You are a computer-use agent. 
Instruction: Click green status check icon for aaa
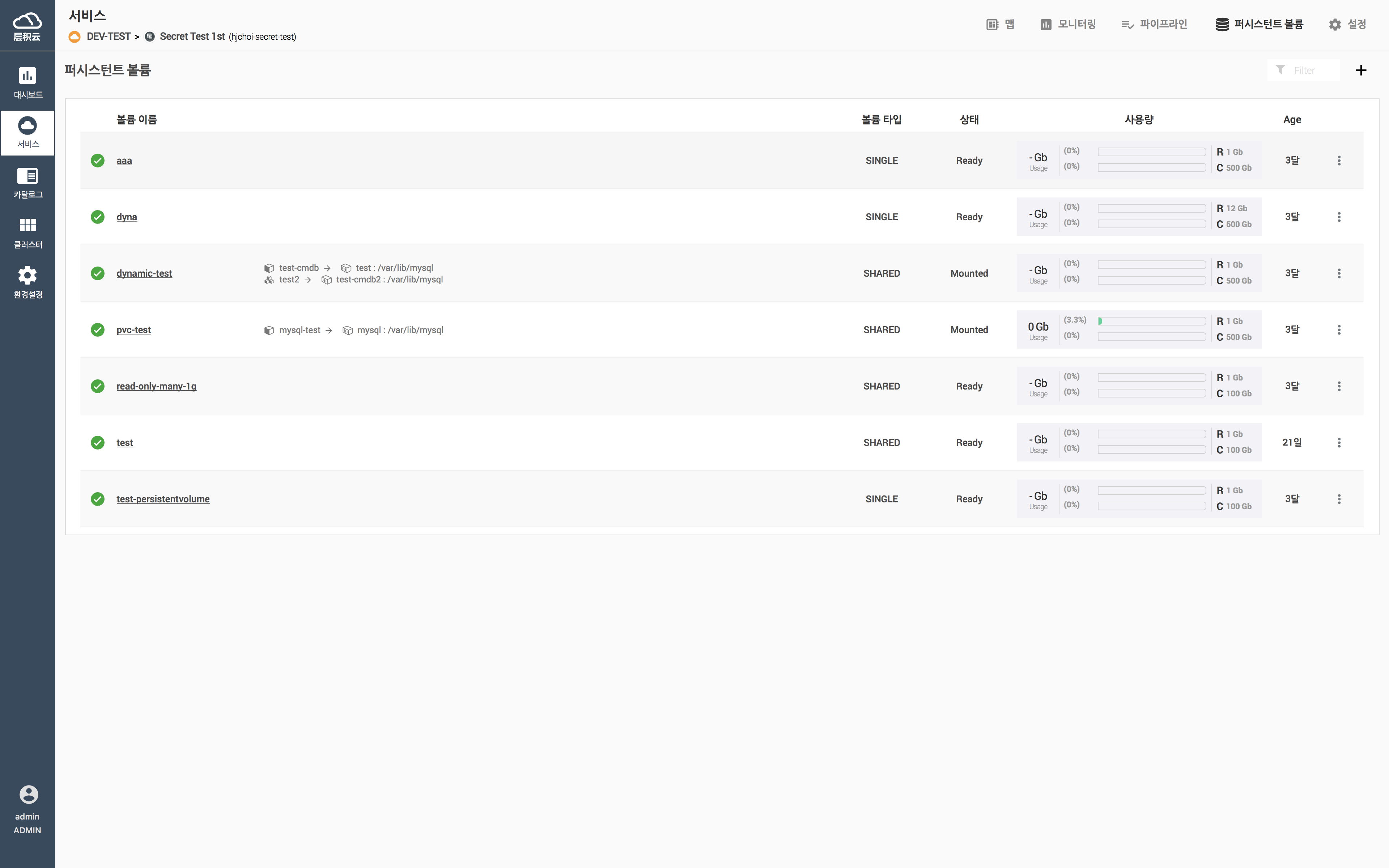[x=98, y=161]
